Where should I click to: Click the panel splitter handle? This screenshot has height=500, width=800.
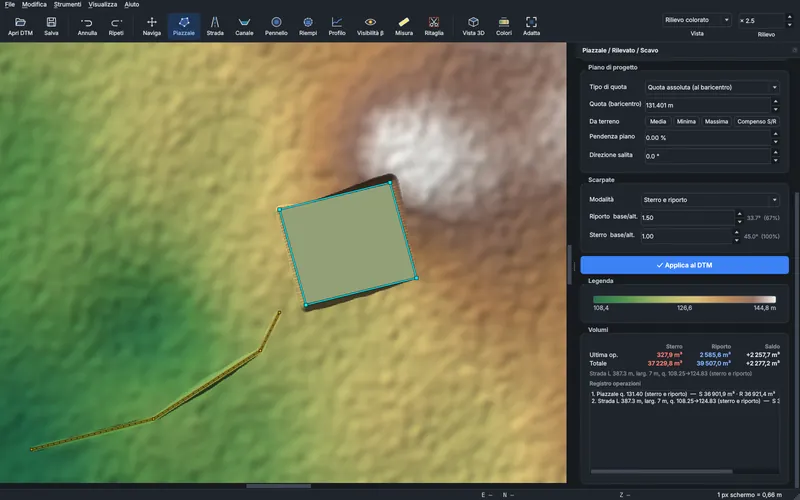coord(573,266)
